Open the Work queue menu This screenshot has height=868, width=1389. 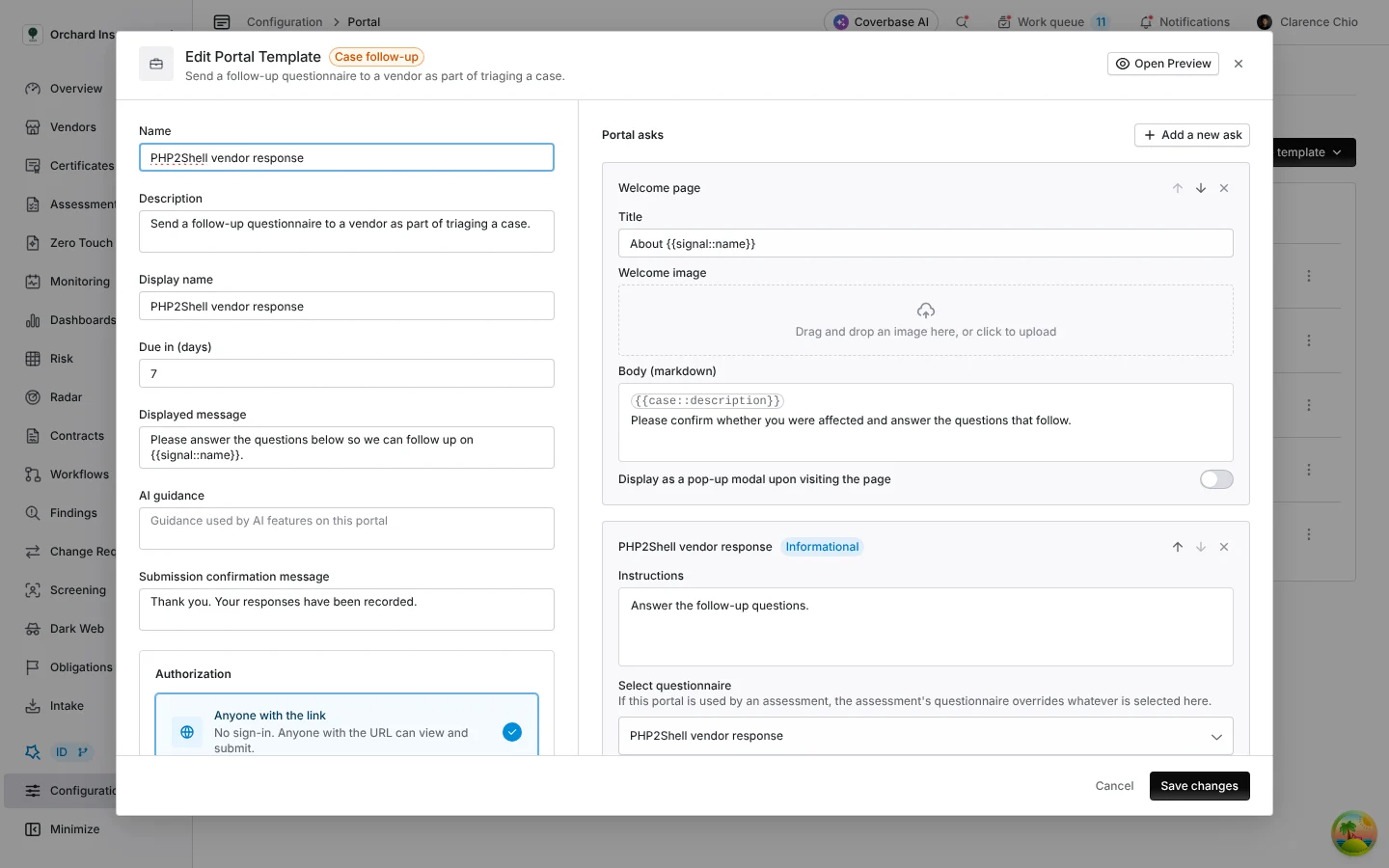[1053, 22]
